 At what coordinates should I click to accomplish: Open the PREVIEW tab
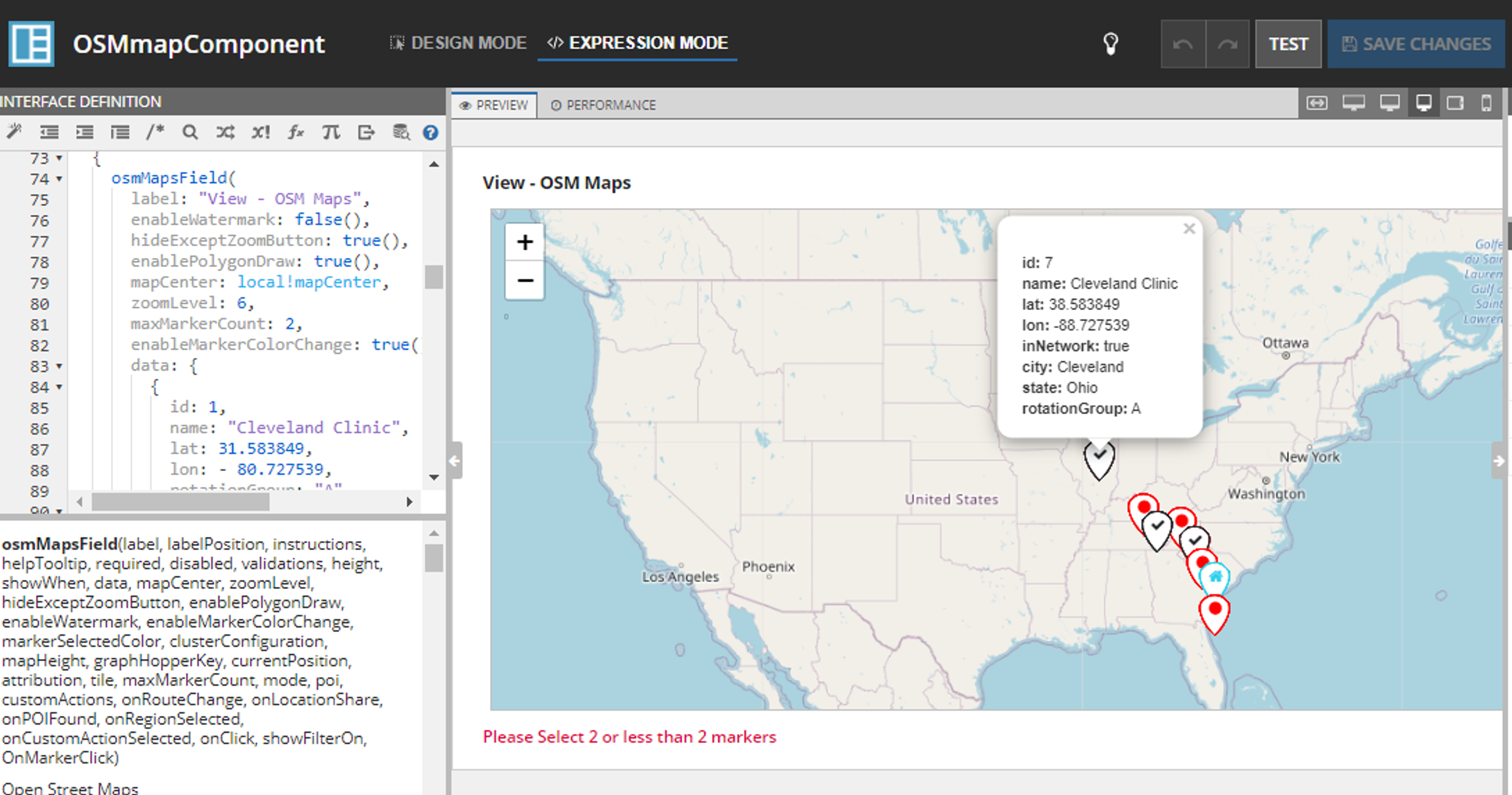click(494, 105)
